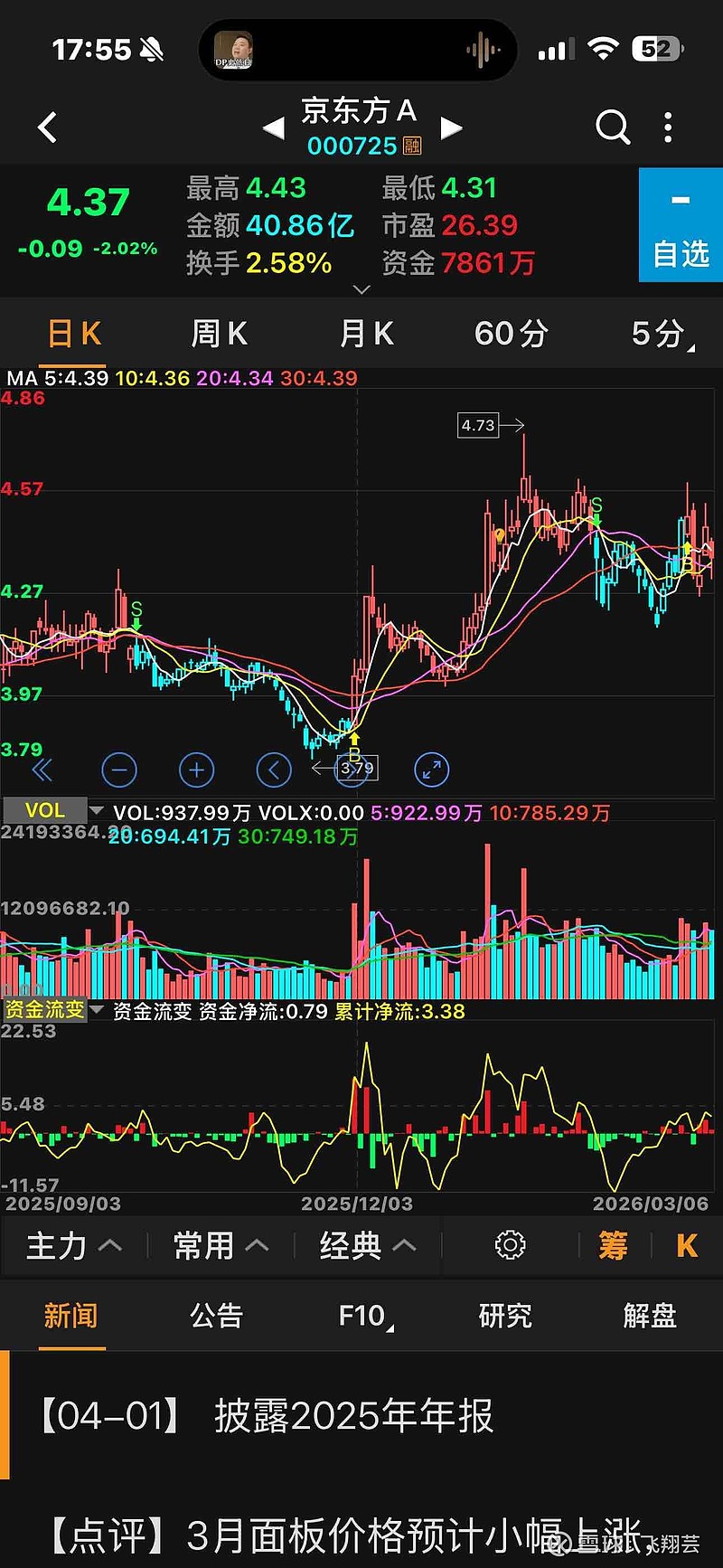
Task: Expand the 主力 indicator menu
Action: 73,1245
